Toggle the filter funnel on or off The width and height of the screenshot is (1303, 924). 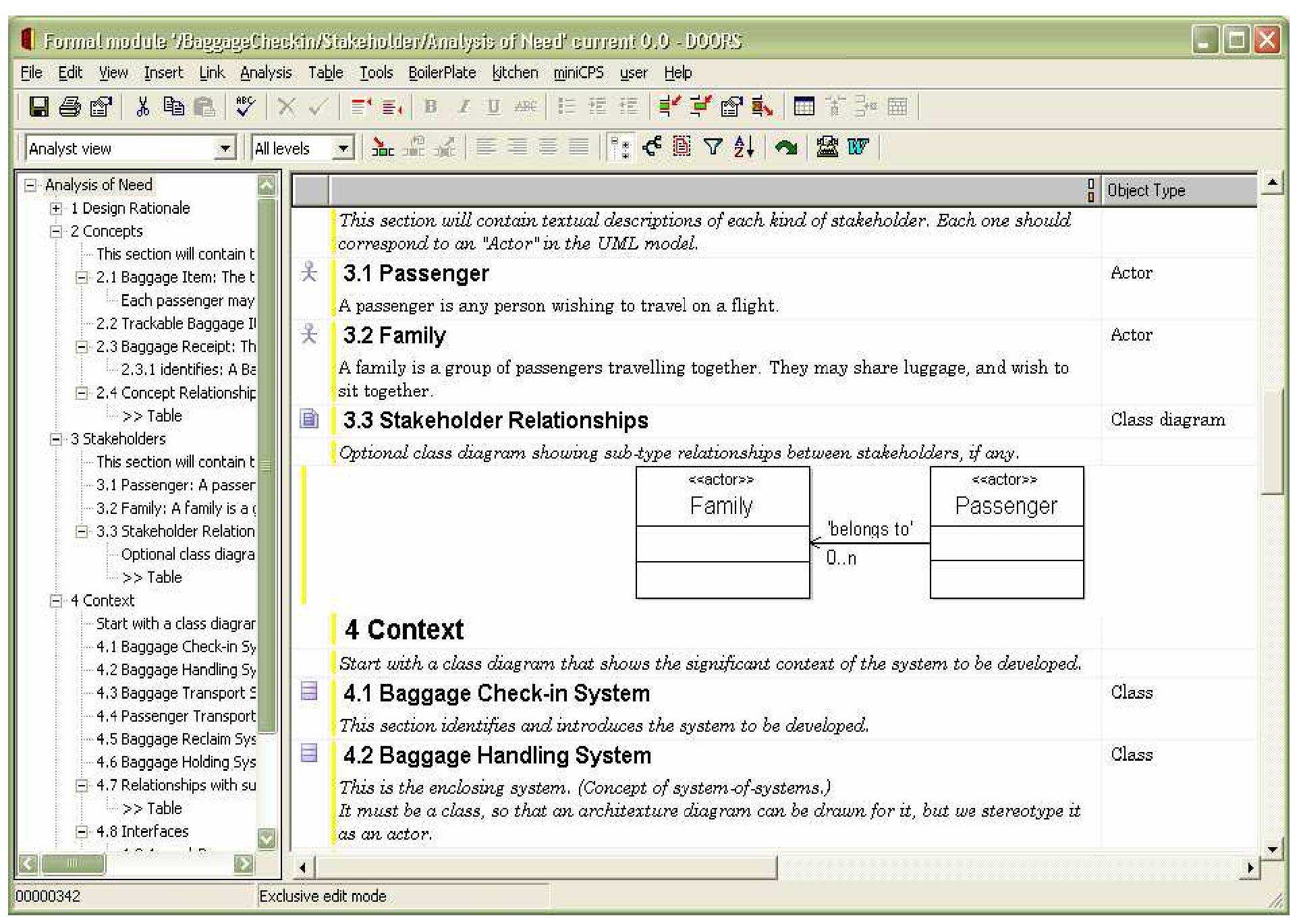[x=713, y=146]
